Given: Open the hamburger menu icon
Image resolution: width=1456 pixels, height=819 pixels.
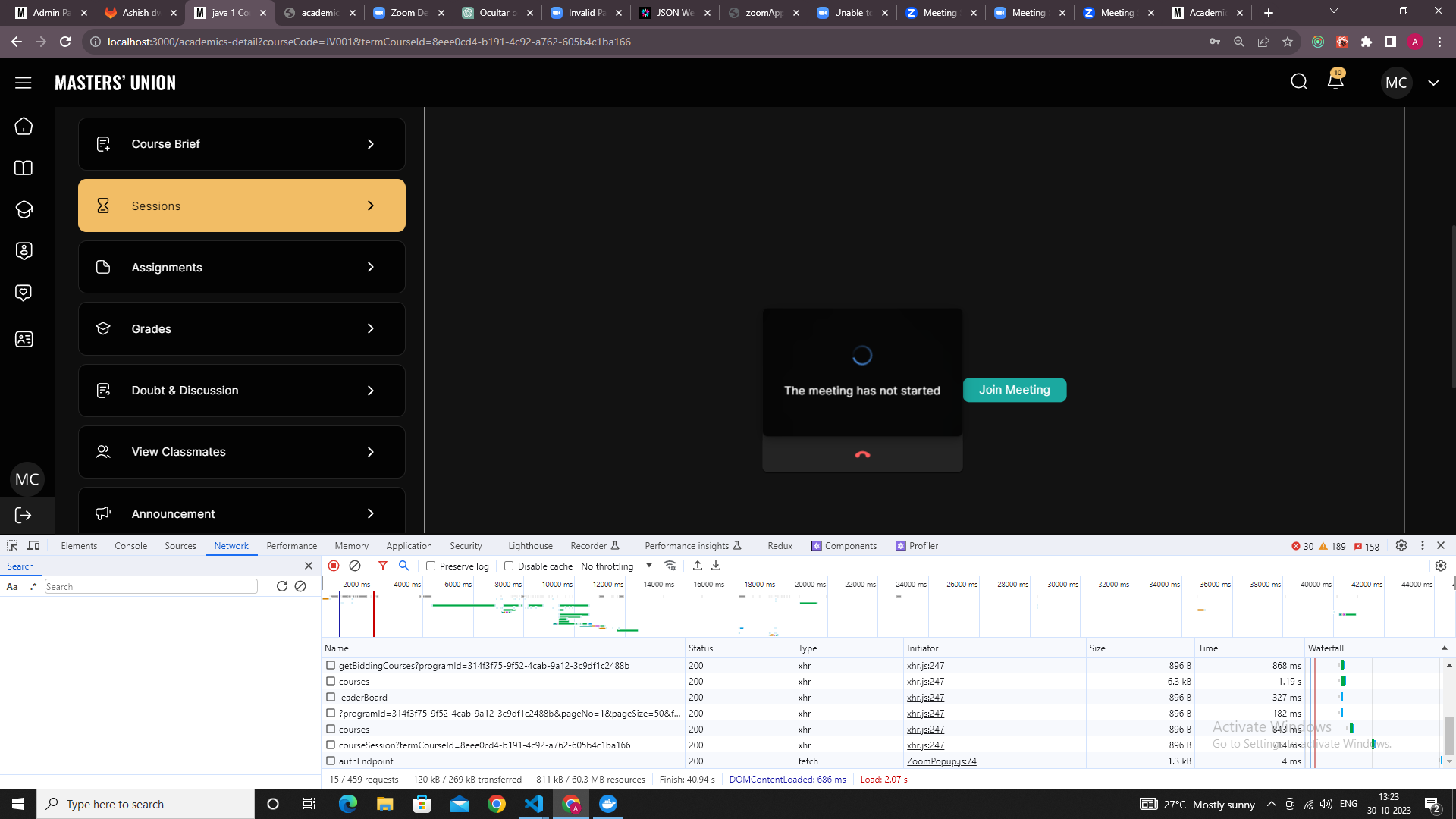Looking at the screenshot, I should click(24, 83).
